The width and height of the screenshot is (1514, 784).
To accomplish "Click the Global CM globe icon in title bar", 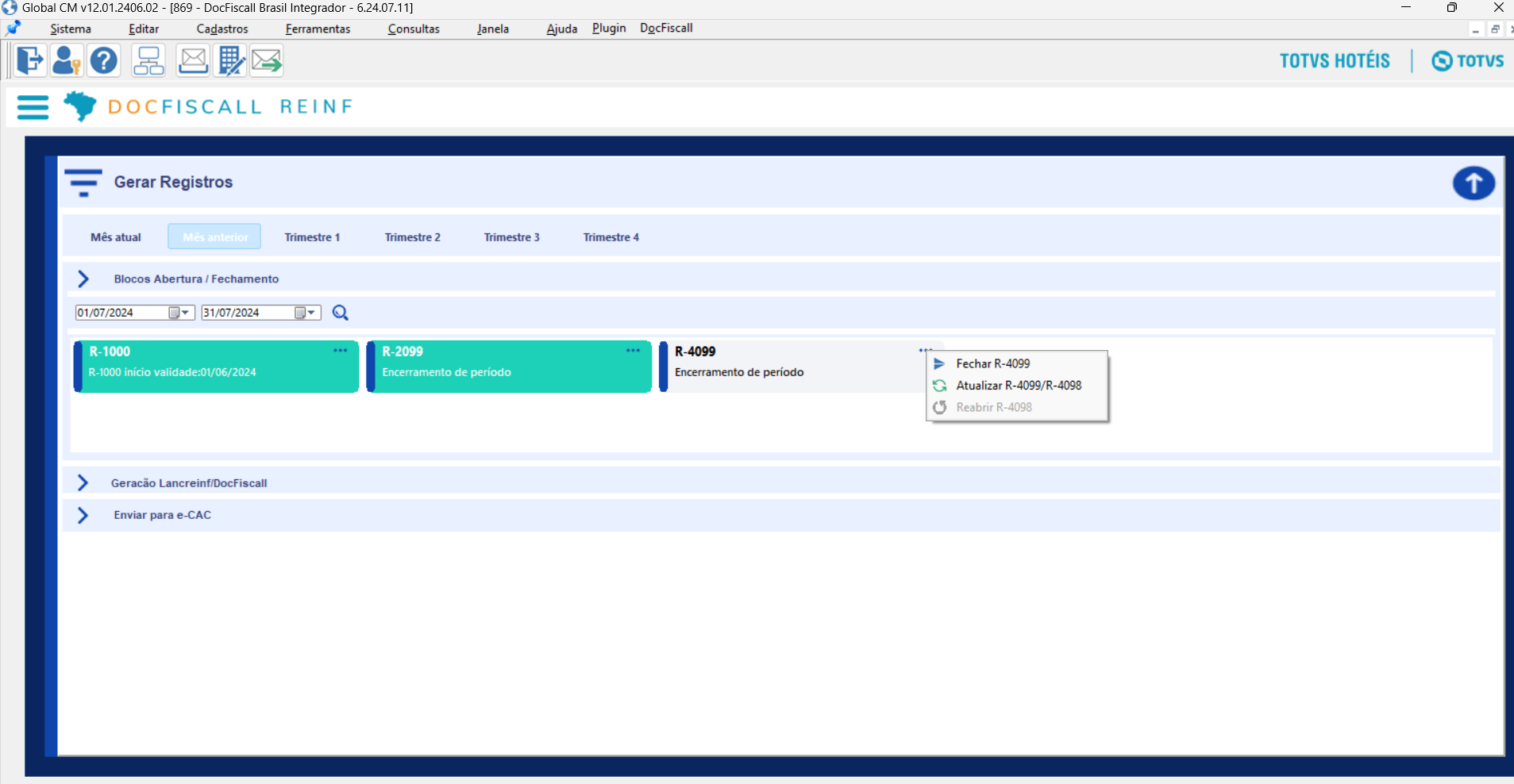I will point(10,8).
